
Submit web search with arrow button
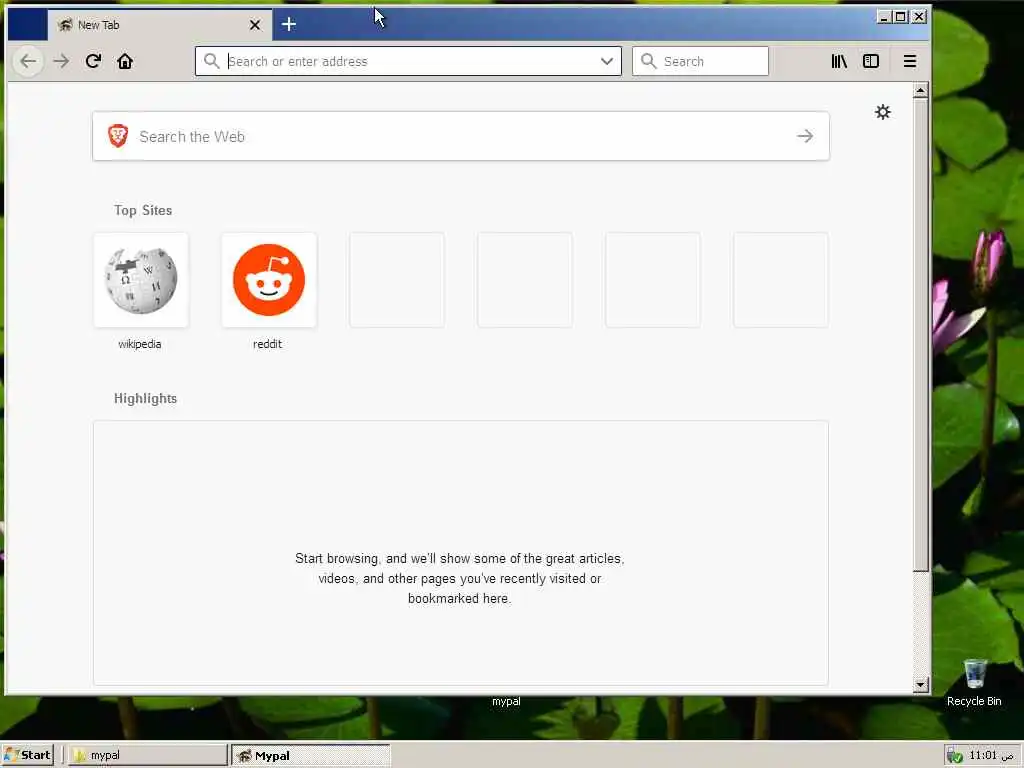[x=805, y=136]
